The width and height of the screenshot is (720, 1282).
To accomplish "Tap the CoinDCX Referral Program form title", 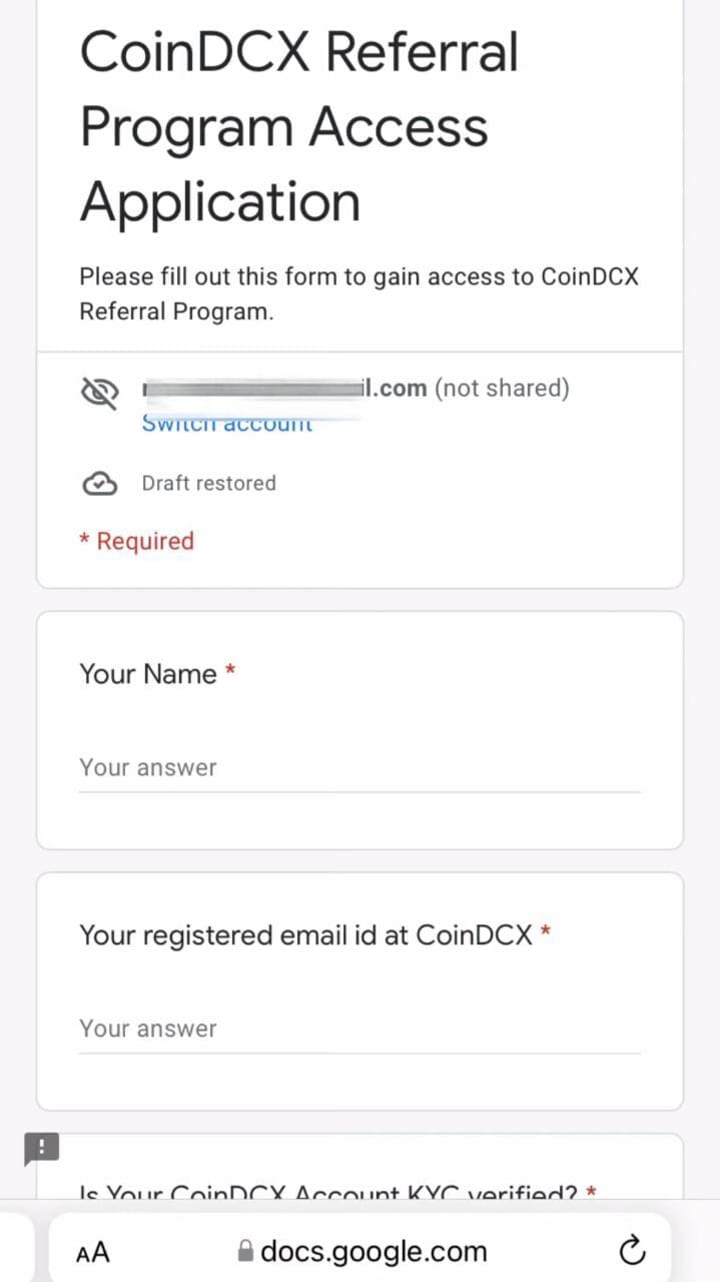I will pyautogui.click(x=300, y=126).
